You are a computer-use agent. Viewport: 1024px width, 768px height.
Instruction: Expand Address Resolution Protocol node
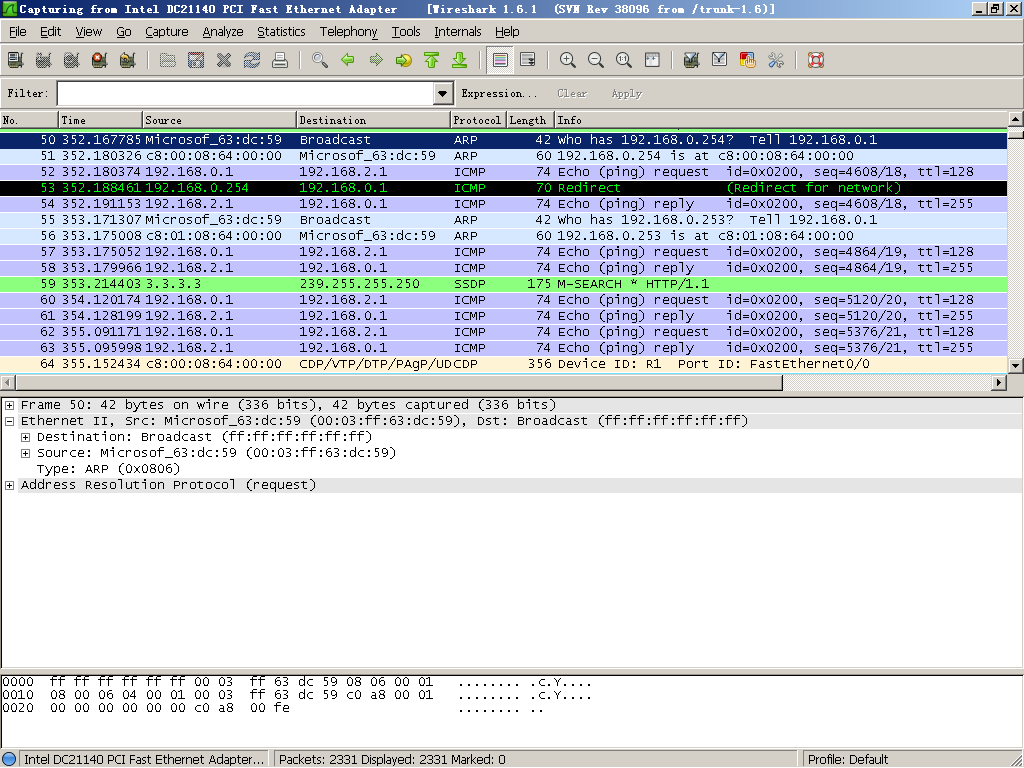coord(10,485)
